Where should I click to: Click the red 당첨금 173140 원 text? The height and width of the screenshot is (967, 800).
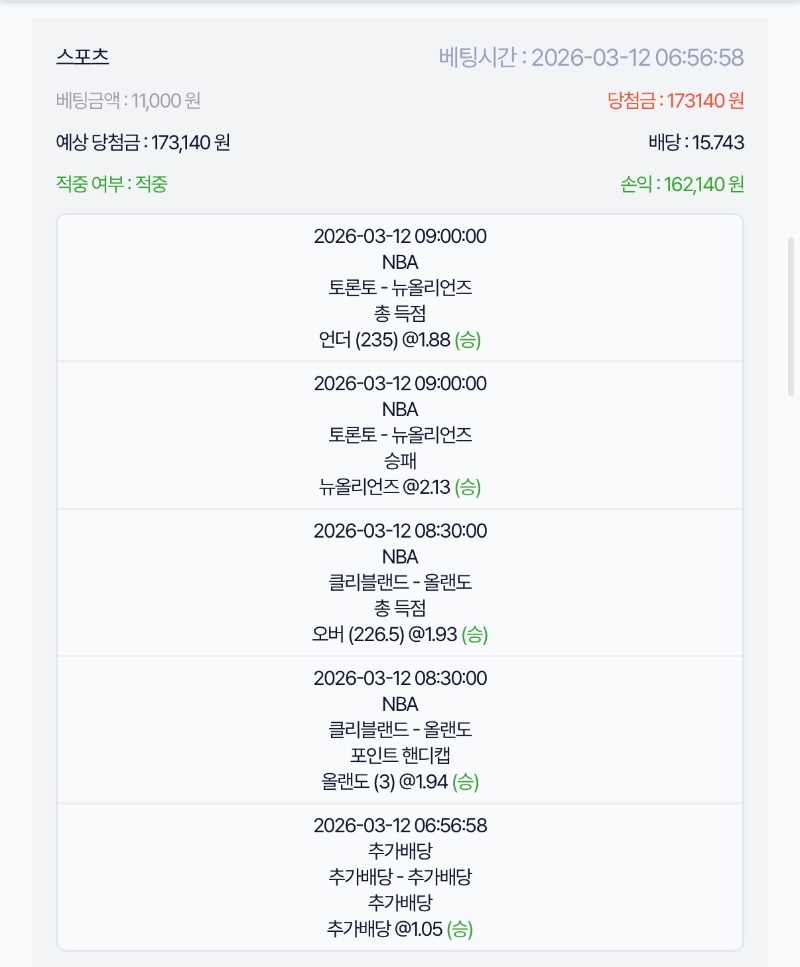pos(675,100)
